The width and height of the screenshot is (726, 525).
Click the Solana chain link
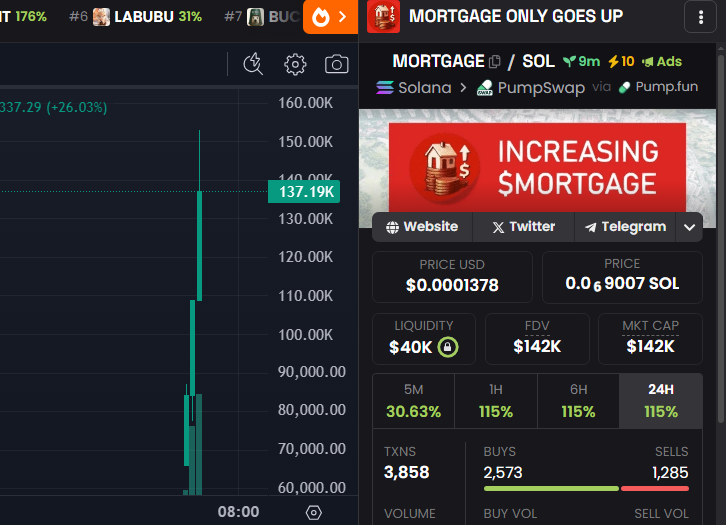click(413, 88)
